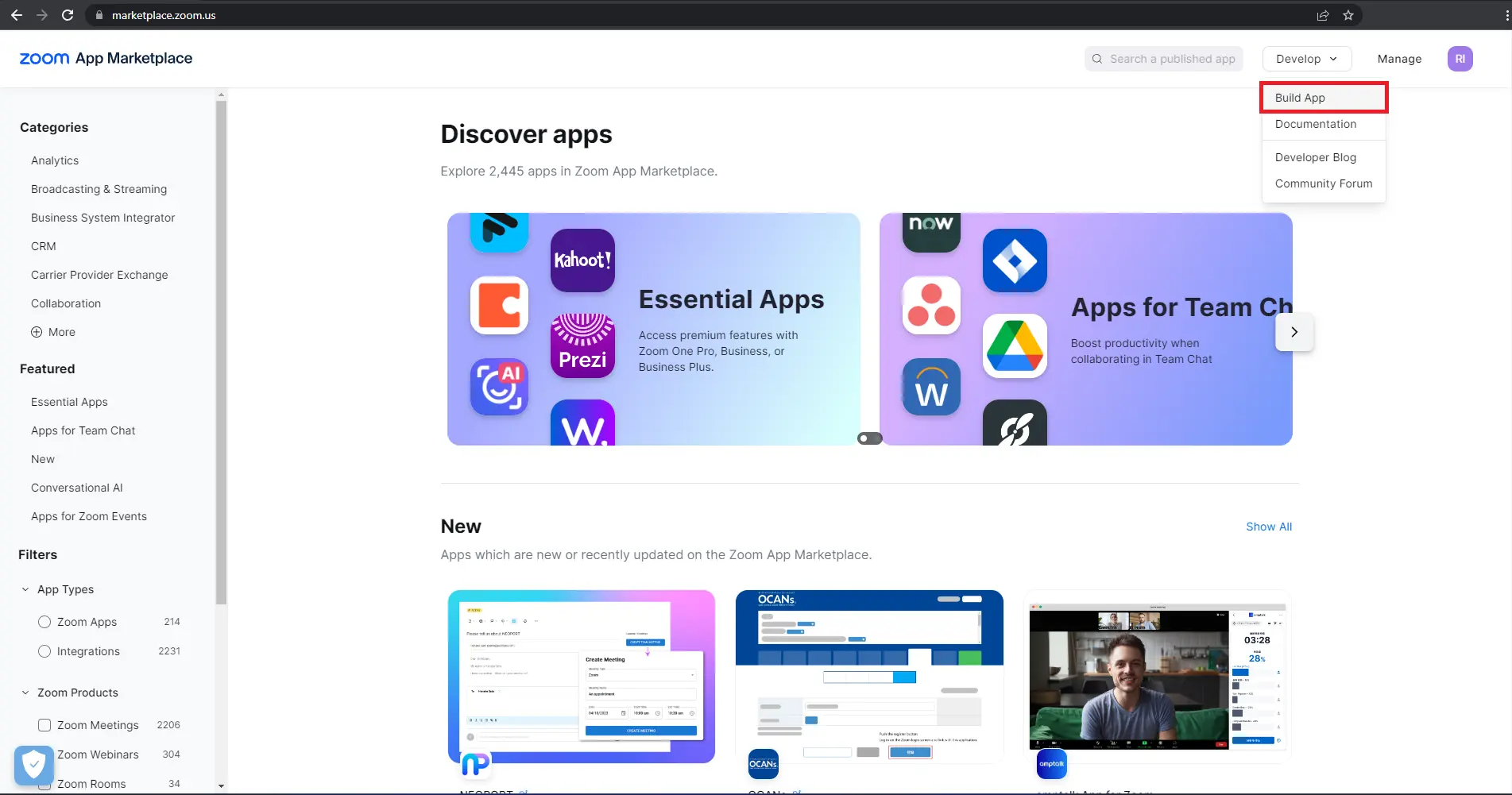The width and height of the screenshot is (1512, 795).
Task: Open the OCANs app preview thumbnail
Action: (869, 677)
